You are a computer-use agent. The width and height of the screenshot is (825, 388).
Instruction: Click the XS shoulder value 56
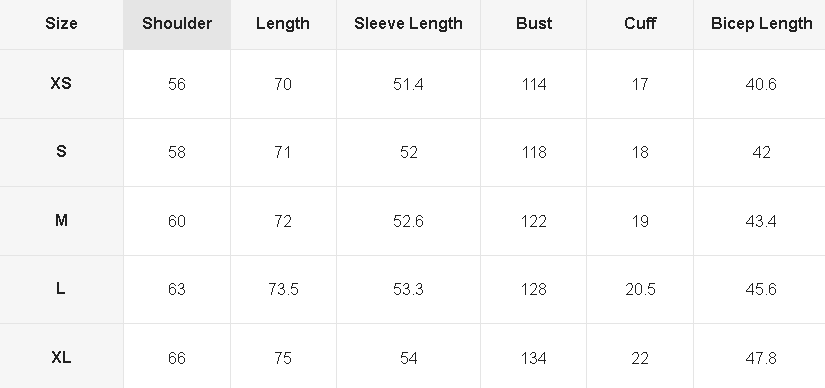point(177,84)
